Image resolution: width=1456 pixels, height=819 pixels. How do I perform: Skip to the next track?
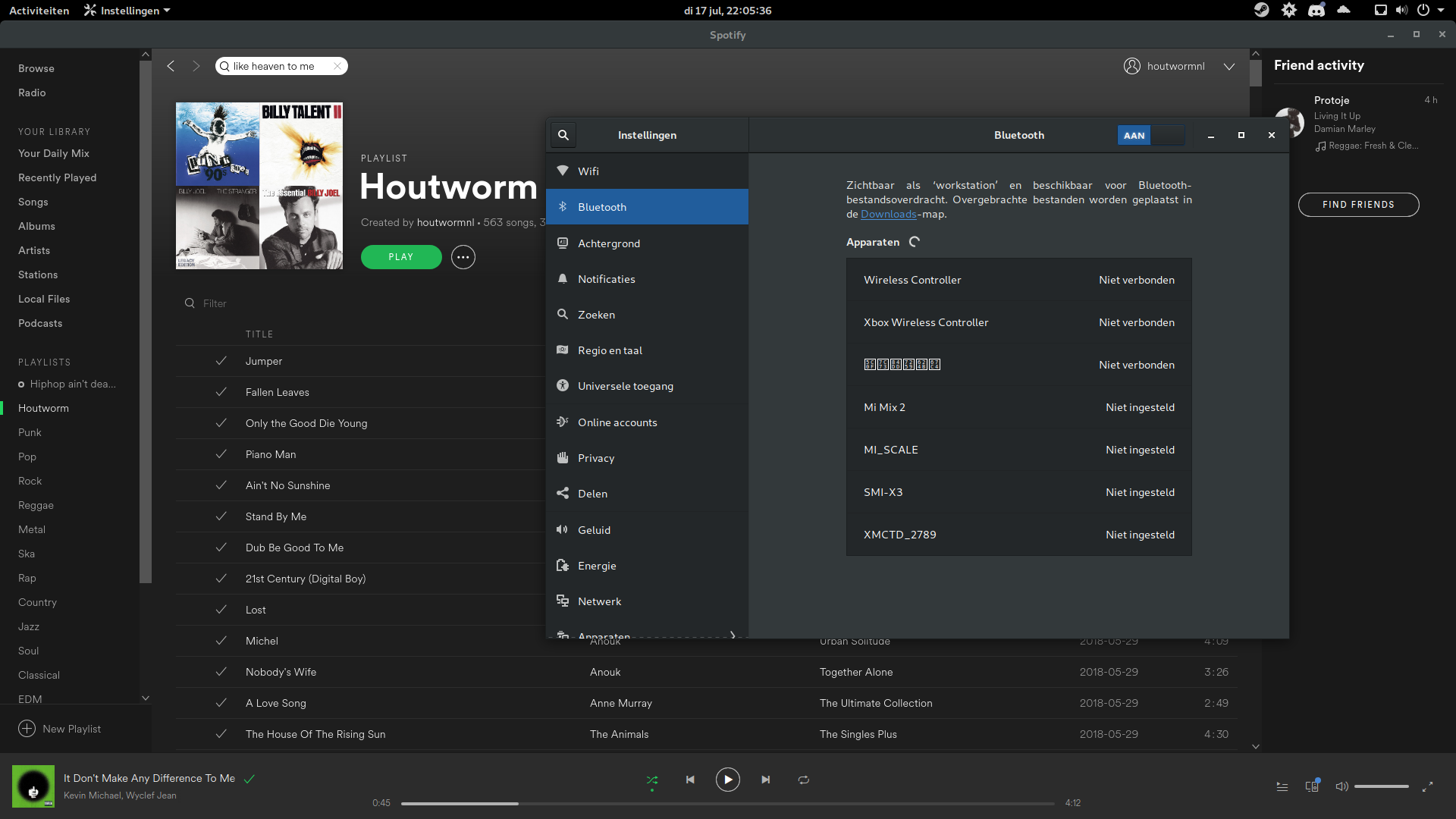(766, 780)
